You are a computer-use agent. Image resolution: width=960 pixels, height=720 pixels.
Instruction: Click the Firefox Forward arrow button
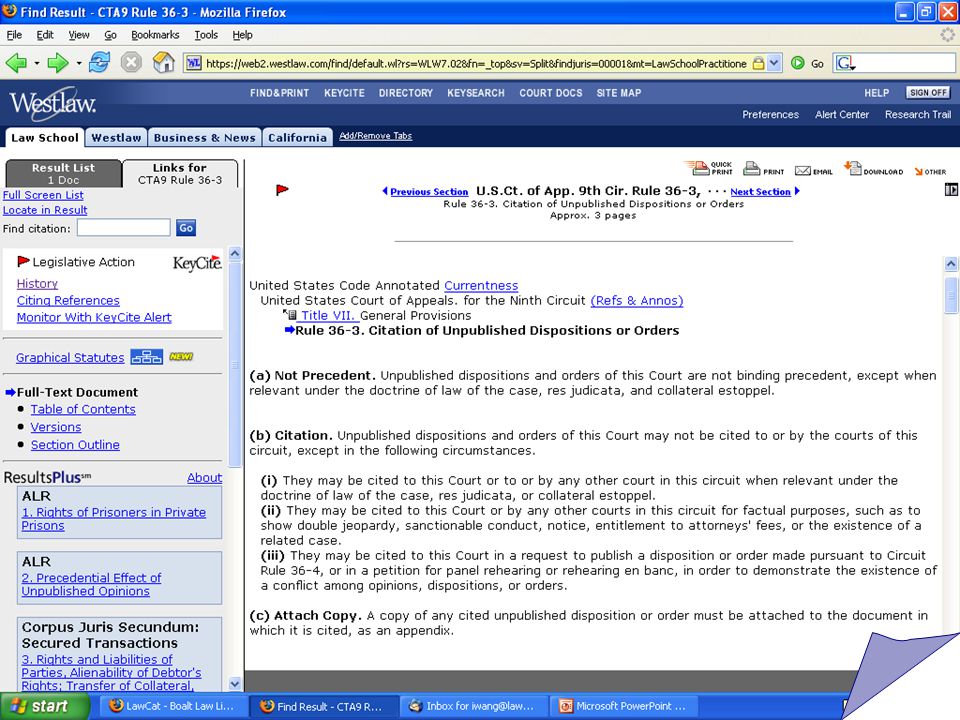[x=58, y=62]
